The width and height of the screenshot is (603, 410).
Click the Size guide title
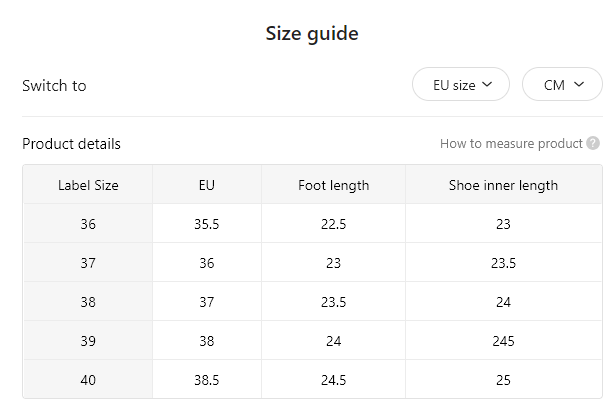312,33
